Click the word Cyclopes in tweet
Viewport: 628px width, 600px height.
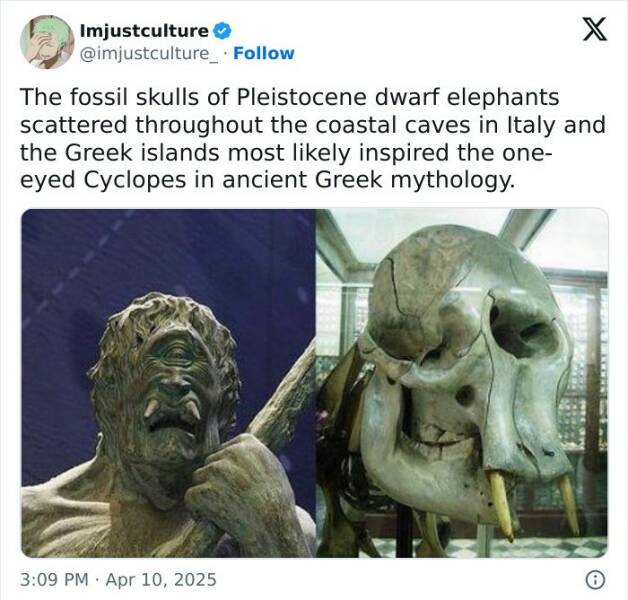click(x=135, y=180)
